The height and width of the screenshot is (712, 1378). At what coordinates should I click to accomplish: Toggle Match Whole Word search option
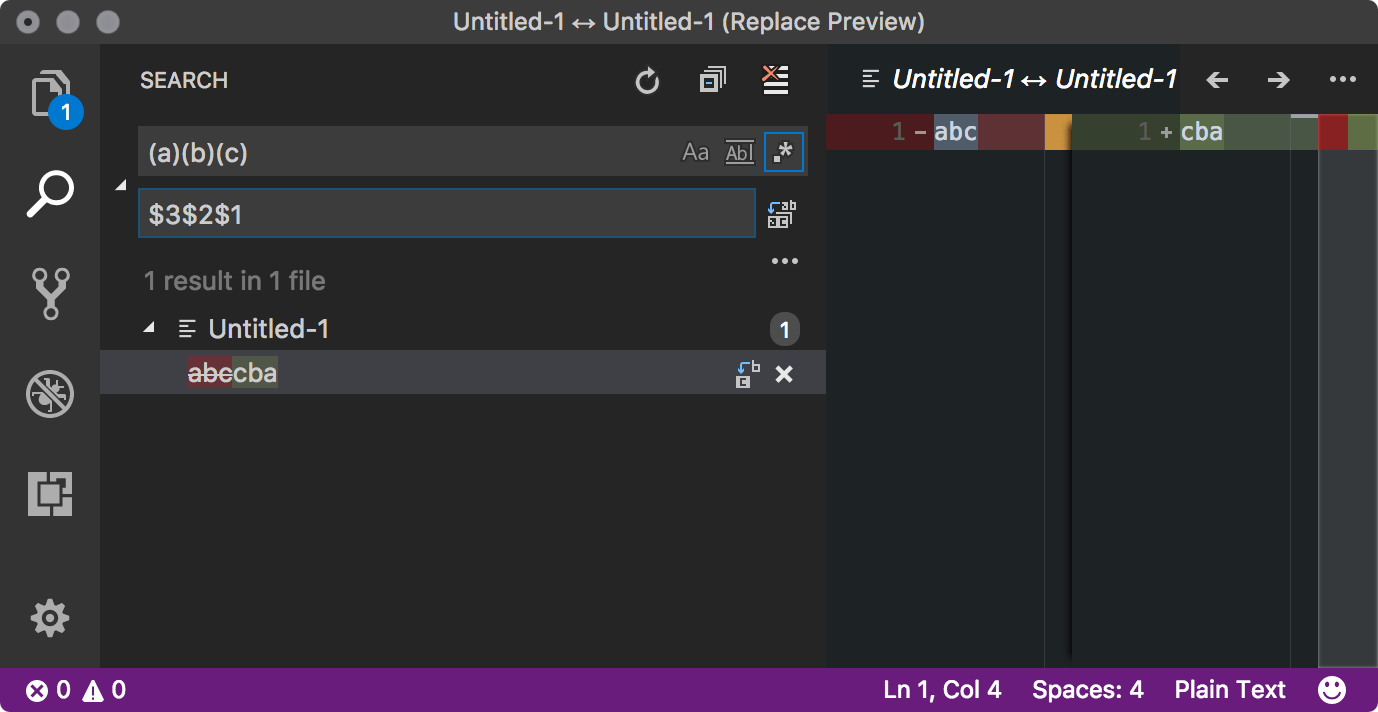coord(739,152)
